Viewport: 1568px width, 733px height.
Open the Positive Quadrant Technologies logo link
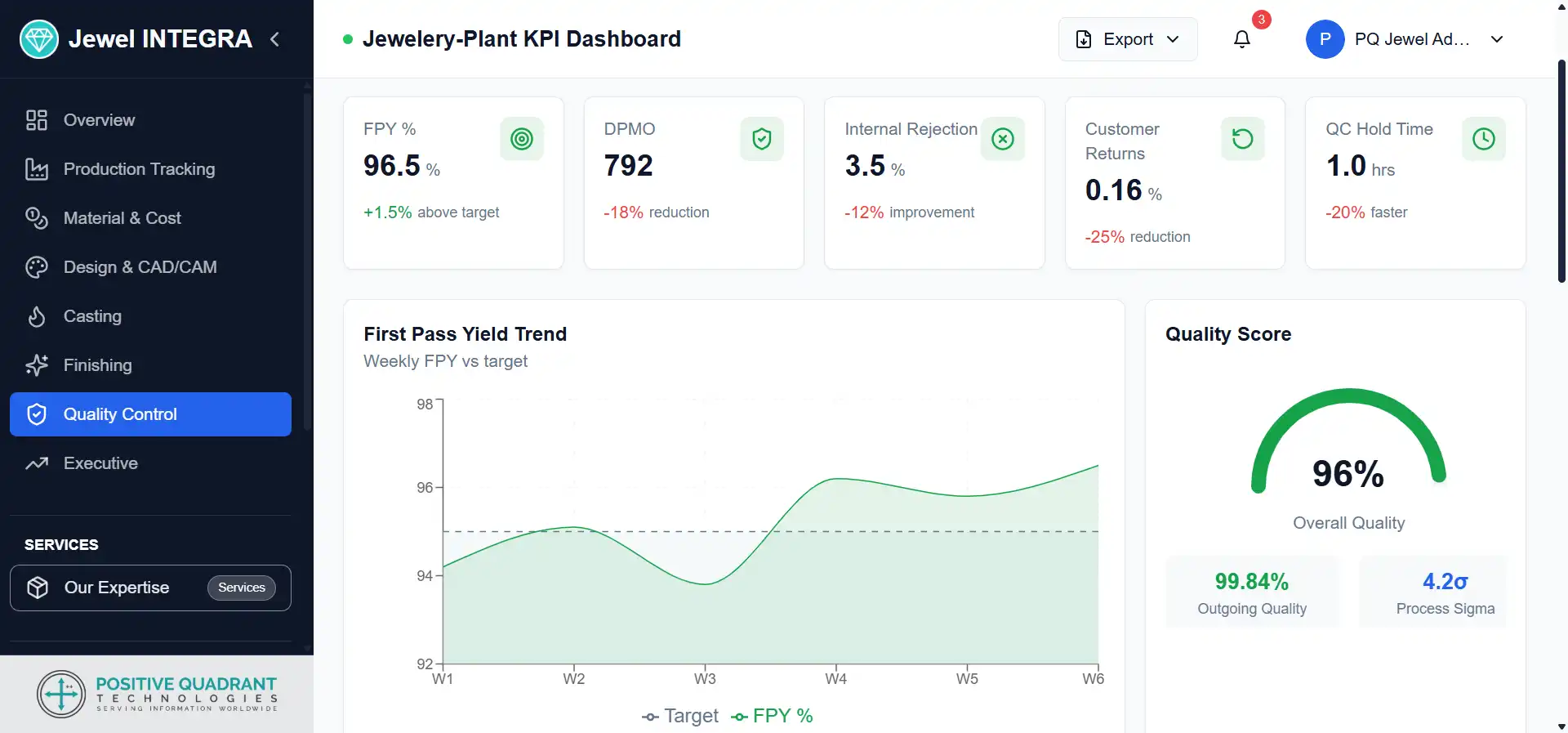coord(157,694)
